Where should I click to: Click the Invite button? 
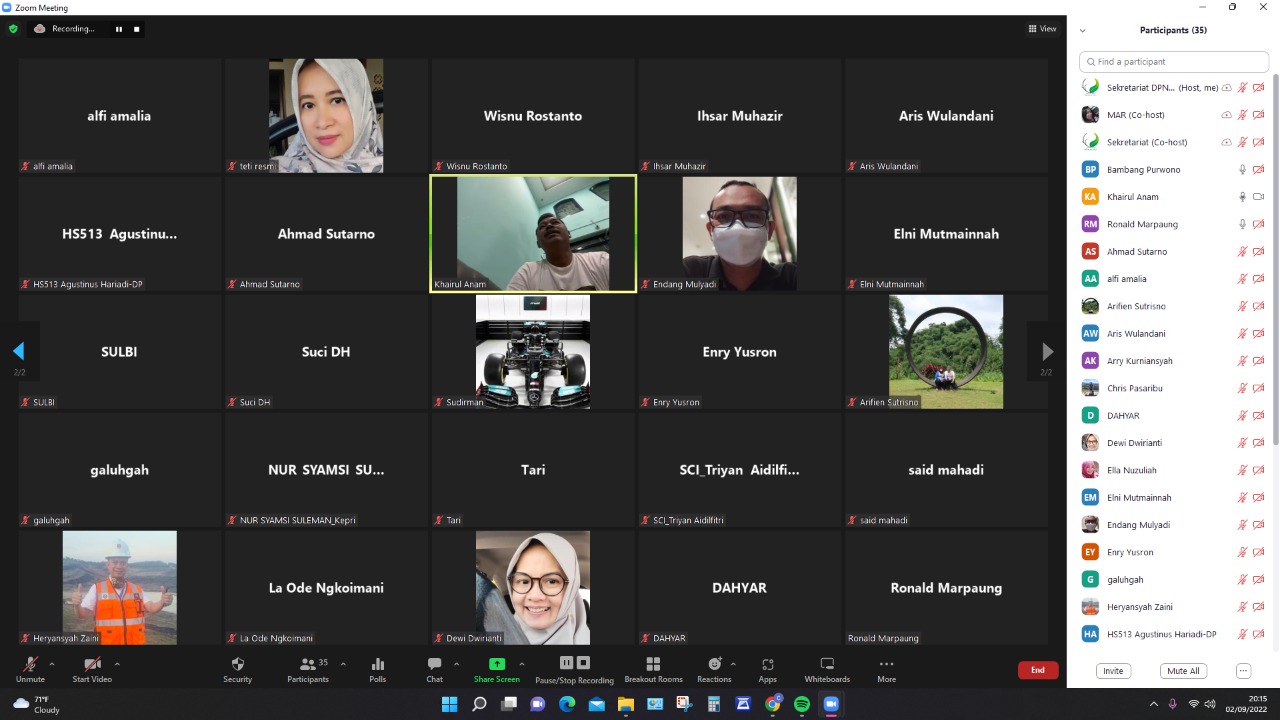coord(1113,671)
